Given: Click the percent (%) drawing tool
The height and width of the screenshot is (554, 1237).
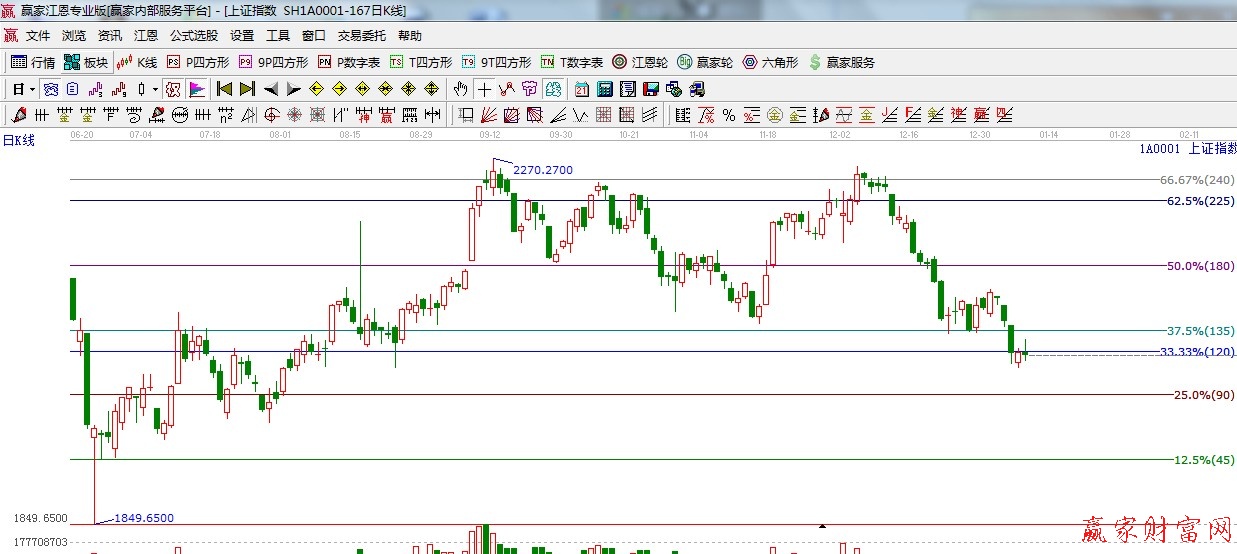Looking at the screenshot, I should tap(729, 115).
